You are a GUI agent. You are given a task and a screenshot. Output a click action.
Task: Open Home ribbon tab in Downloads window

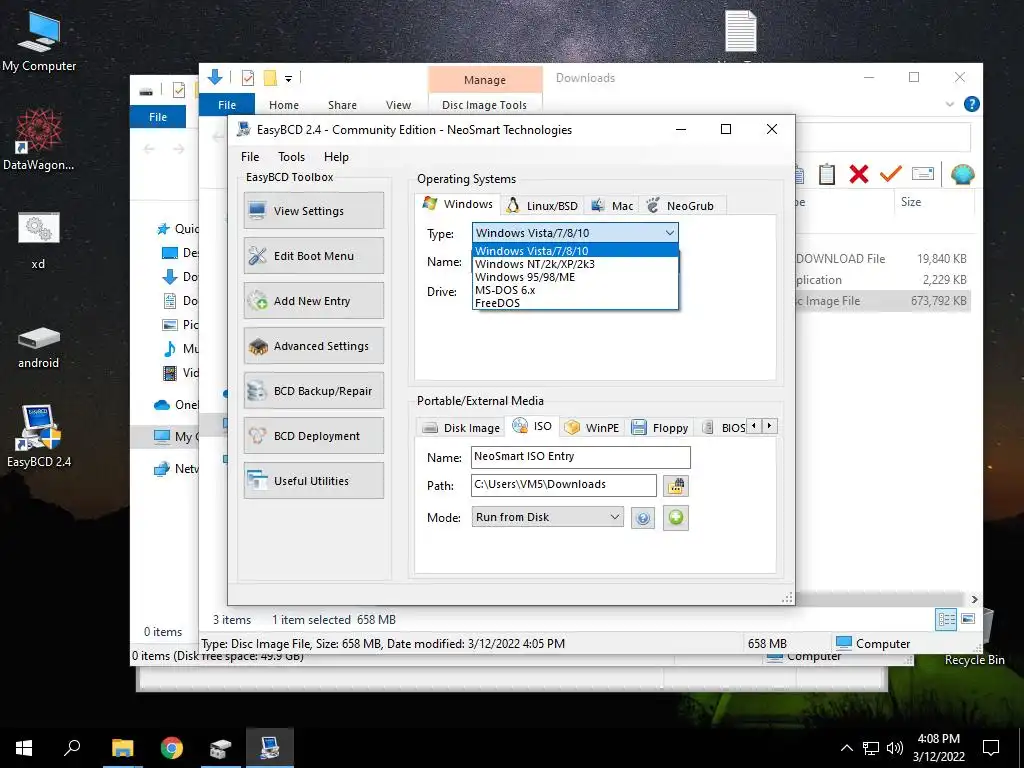[x=283, y=104]
